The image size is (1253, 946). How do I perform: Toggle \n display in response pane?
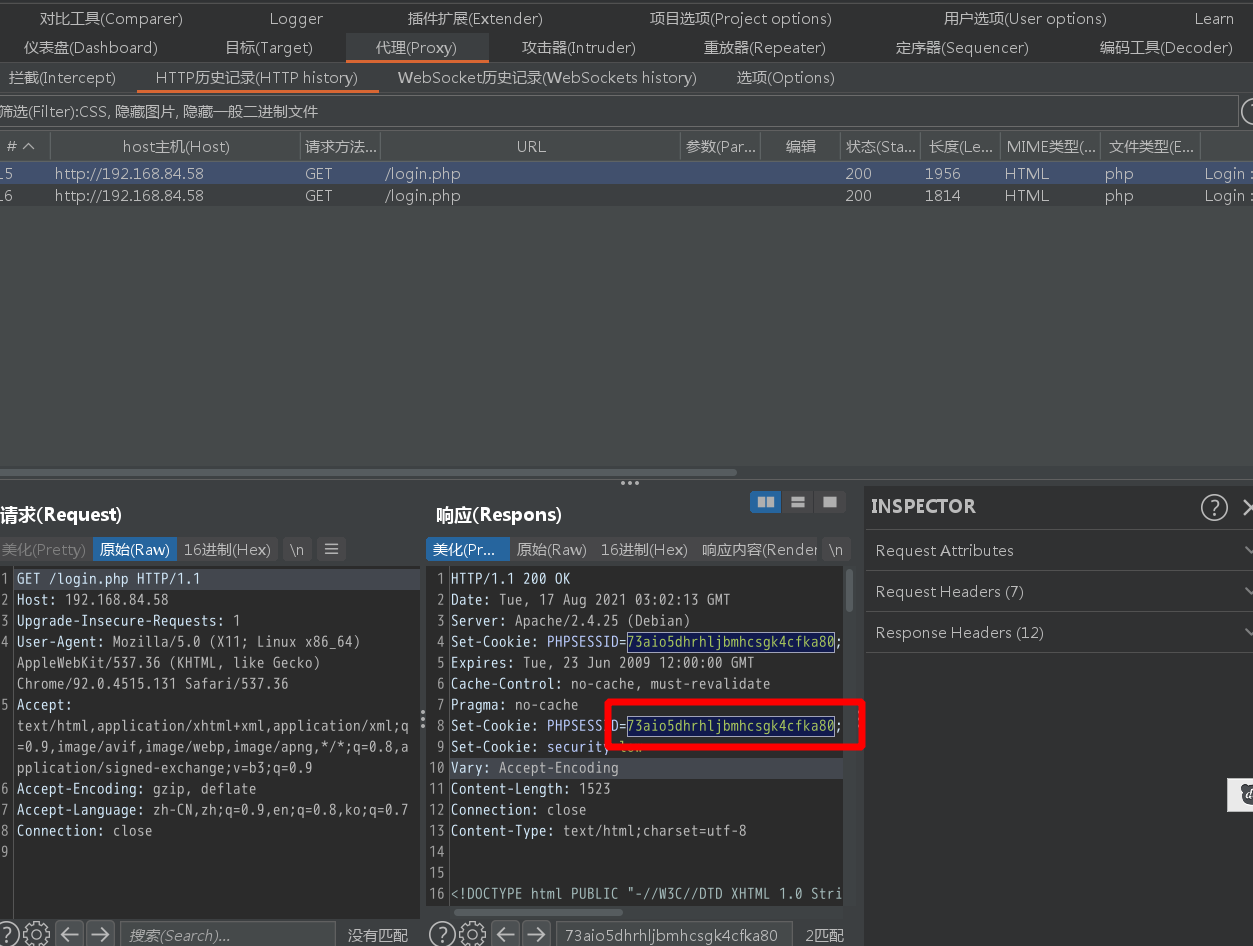pos(836,549)
